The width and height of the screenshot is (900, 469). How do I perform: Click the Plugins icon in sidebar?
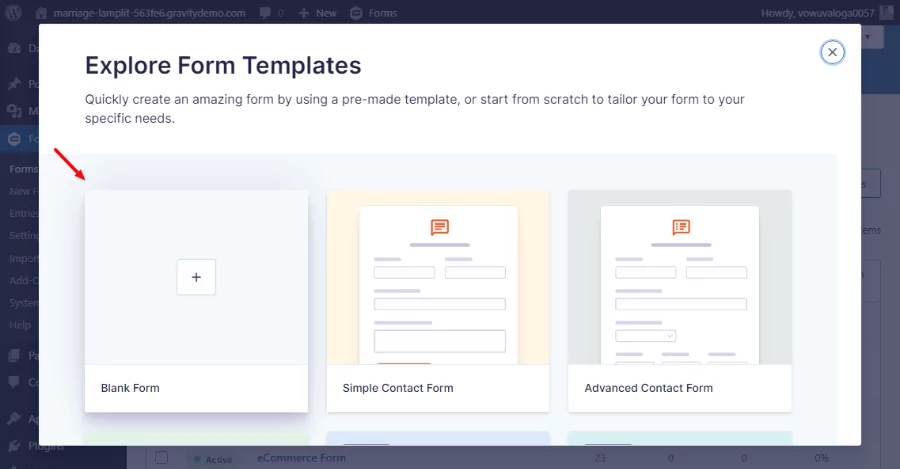[14, 445]
